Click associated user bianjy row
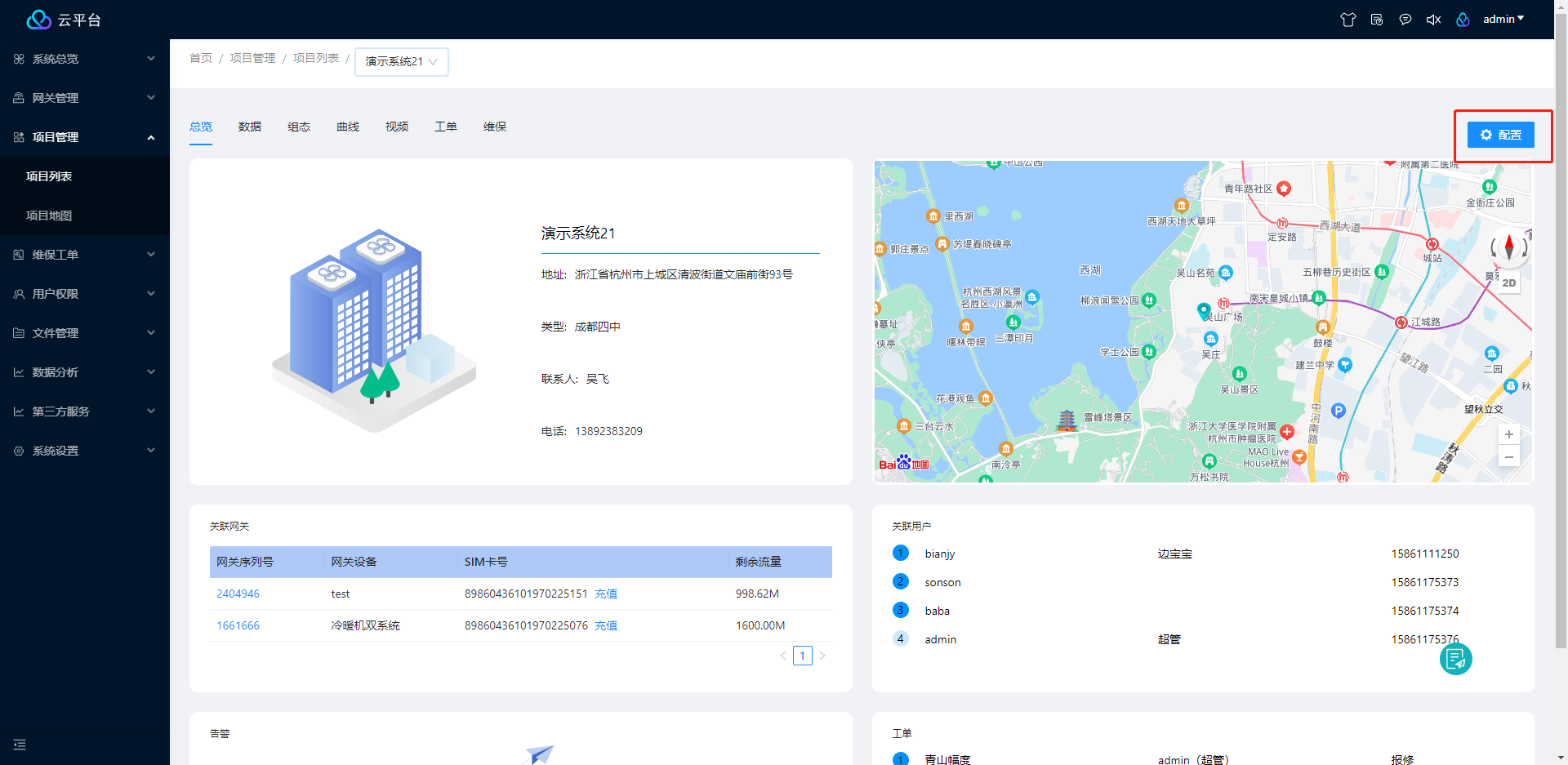1568x765 pixels. 1203,554
